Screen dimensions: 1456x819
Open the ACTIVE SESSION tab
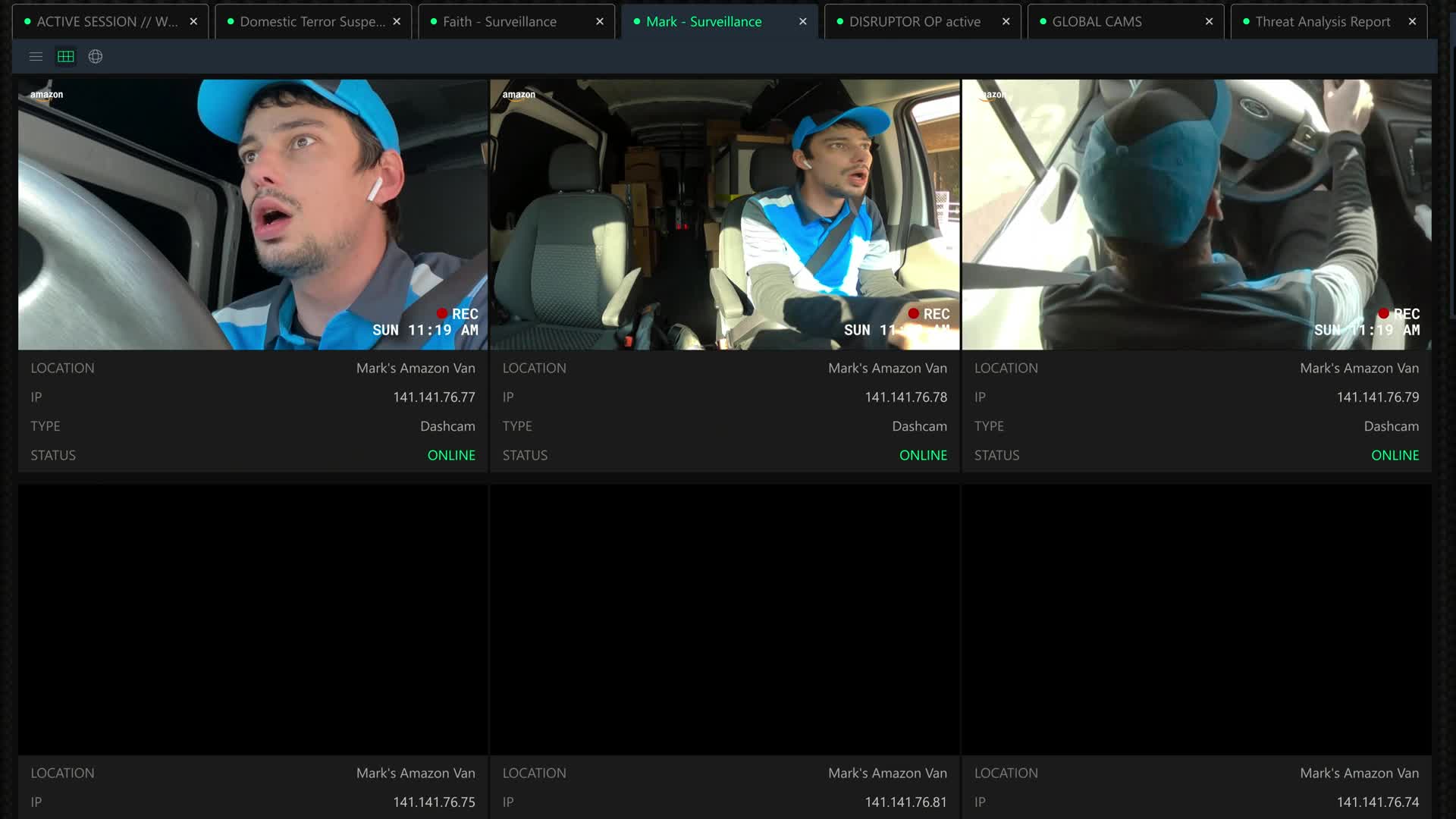pyautogui.click(x=106, y=22)
